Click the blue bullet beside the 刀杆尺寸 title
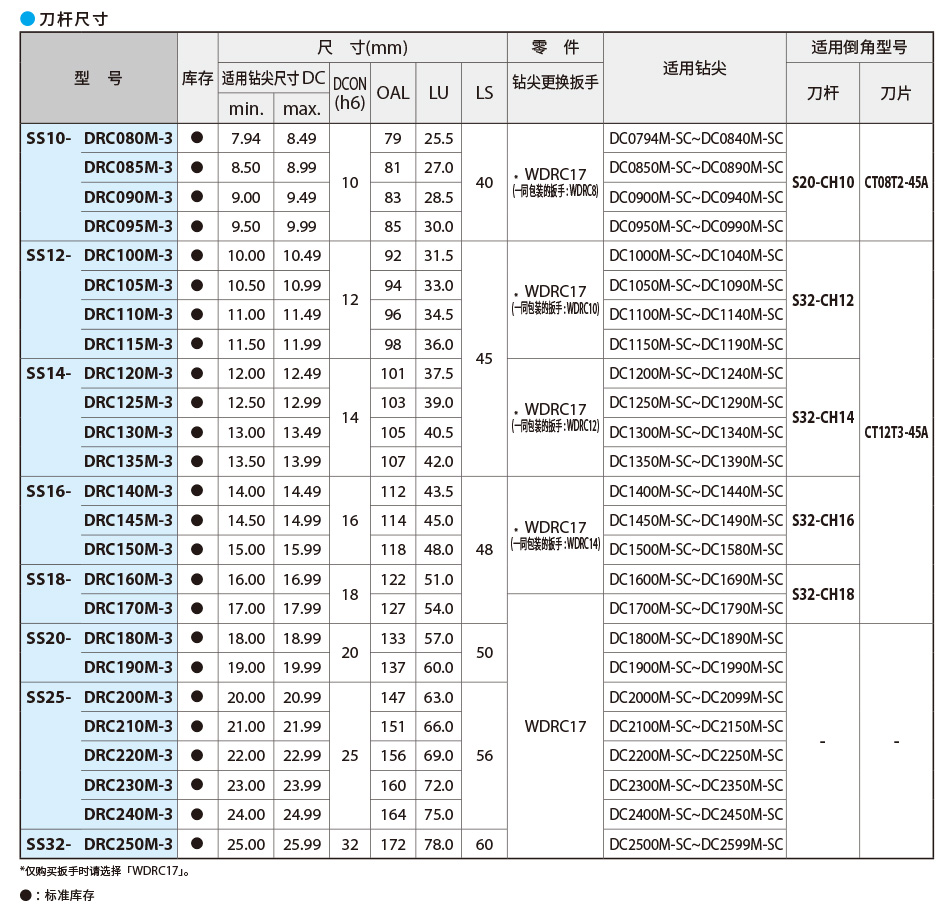 click(27, 19)
